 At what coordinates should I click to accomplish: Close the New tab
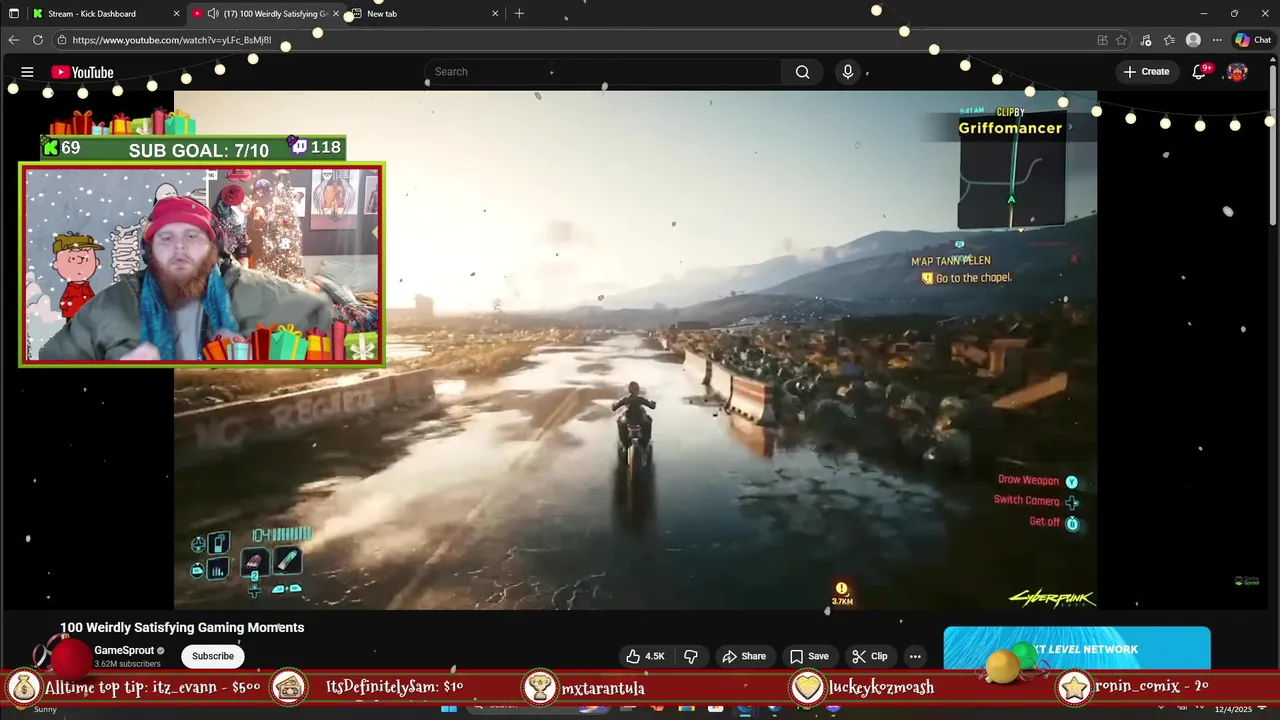coord(495,14)
